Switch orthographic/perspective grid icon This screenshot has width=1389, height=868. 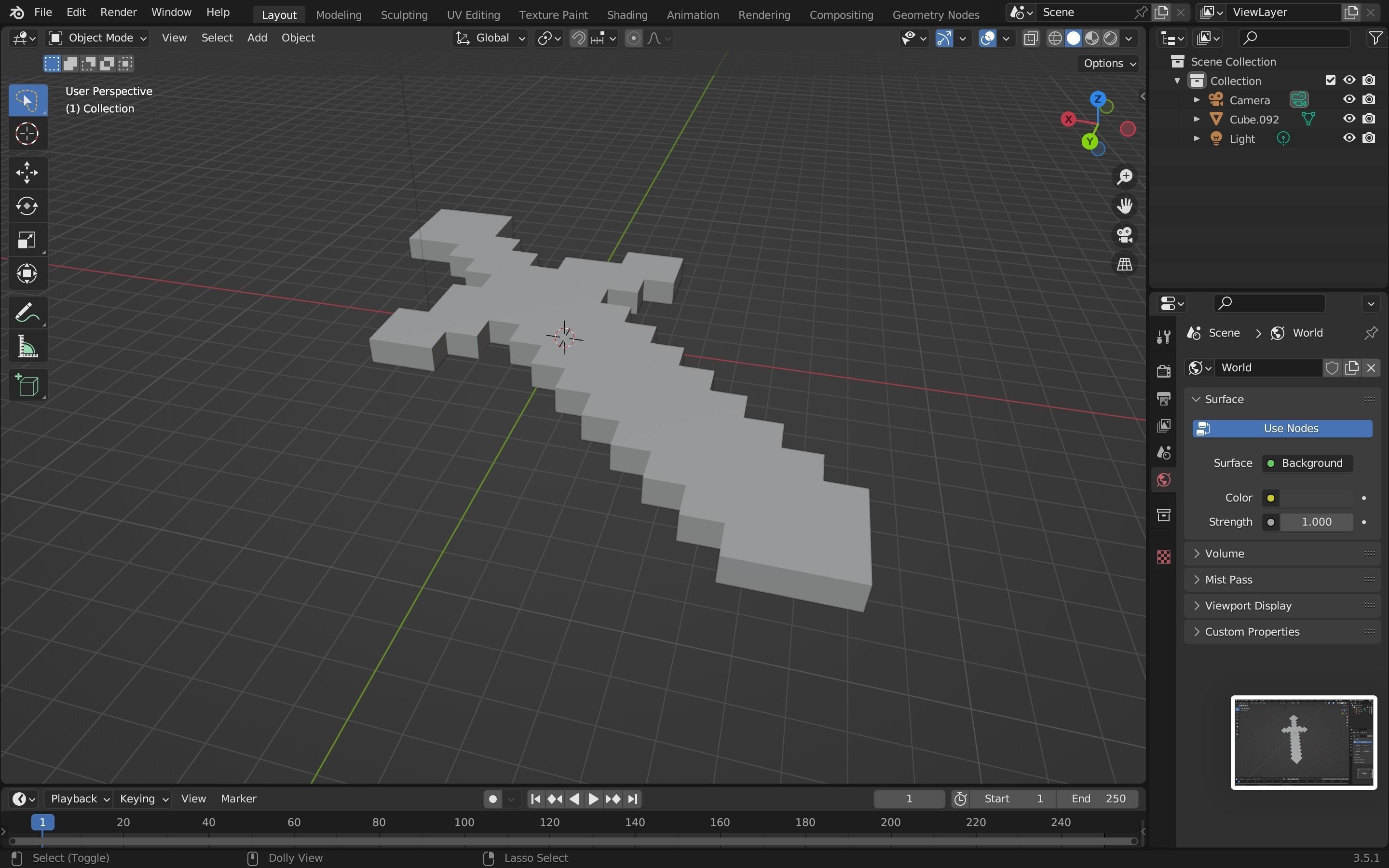tap(1124, 264)
